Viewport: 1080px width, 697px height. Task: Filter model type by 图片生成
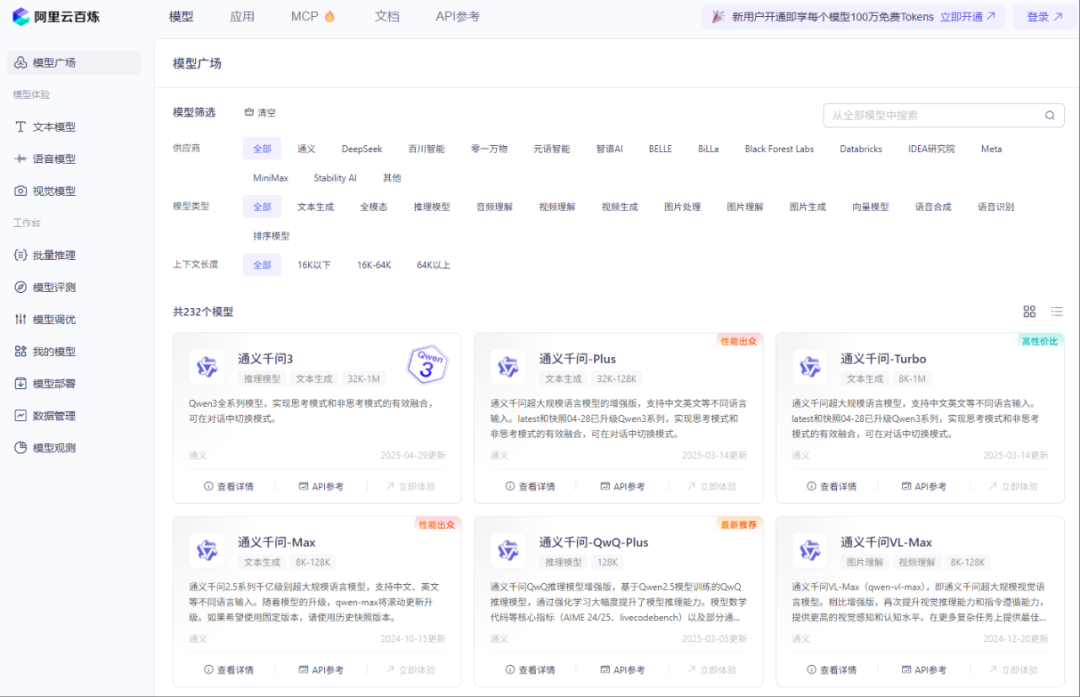pos(807,207)
